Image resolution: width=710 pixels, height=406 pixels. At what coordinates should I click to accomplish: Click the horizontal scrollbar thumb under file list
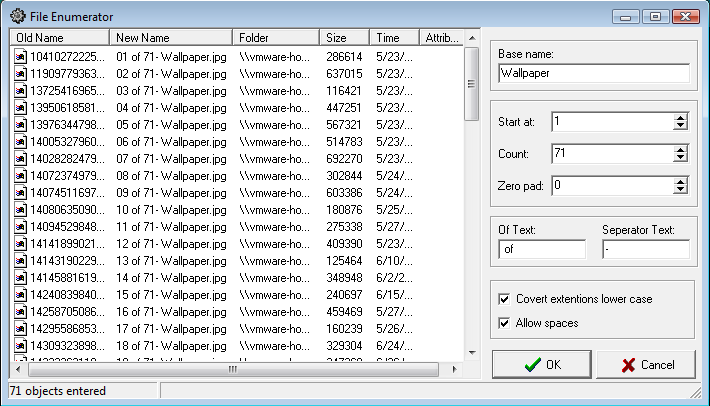(232, 369)
